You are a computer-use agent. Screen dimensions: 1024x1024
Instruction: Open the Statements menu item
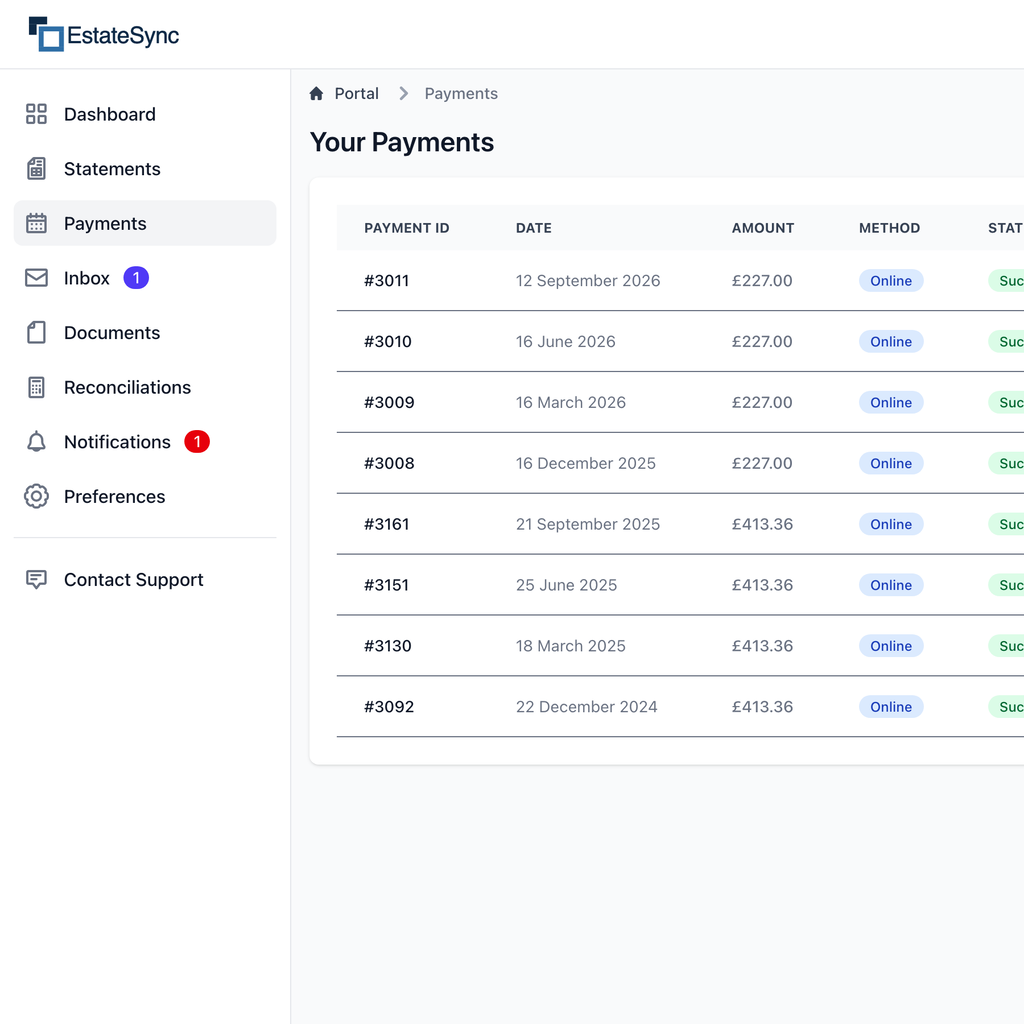point(145,168)
